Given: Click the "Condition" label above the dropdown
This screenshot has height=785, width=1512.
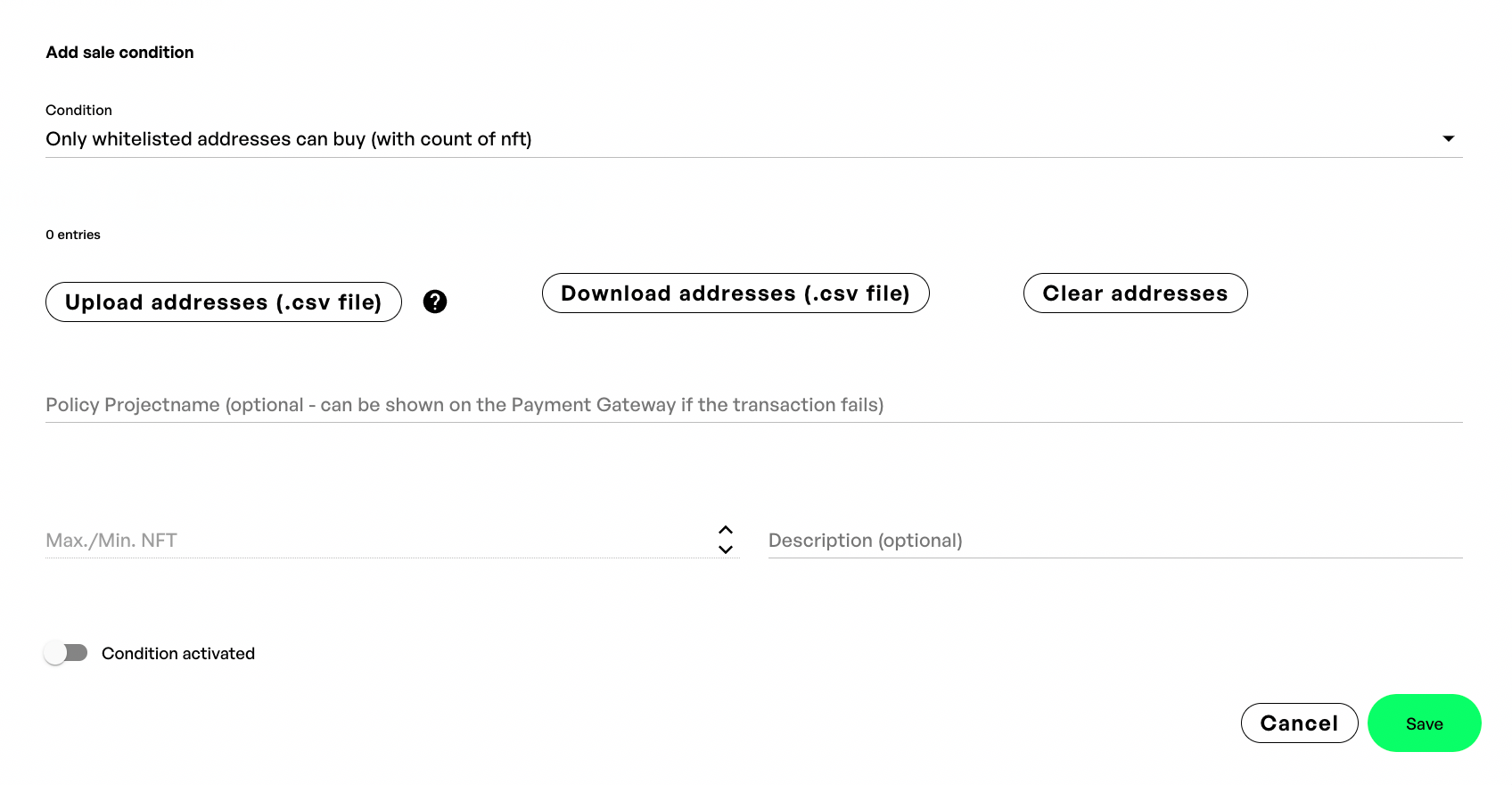Looking at the screenshot, I should (x=78, y=111).
